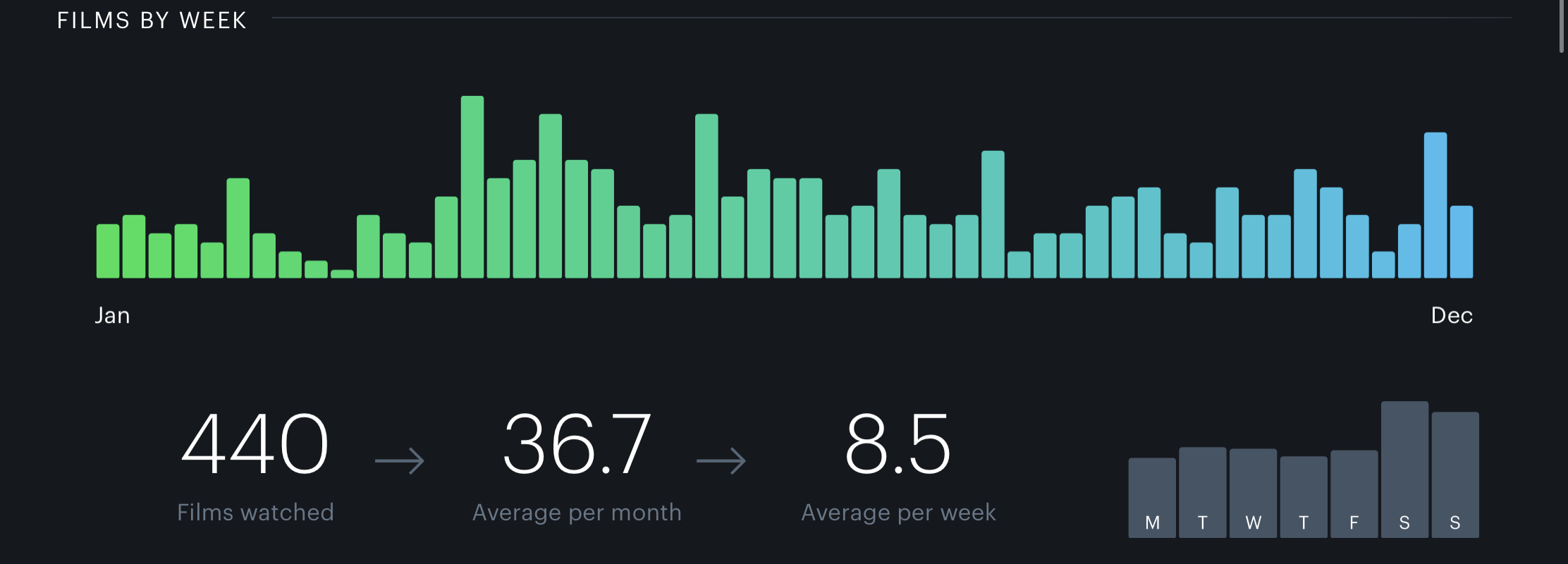Click the Wednesday bar labeled W
The width and height of the screenshot is (1568, 564).
click(1253, 492)
